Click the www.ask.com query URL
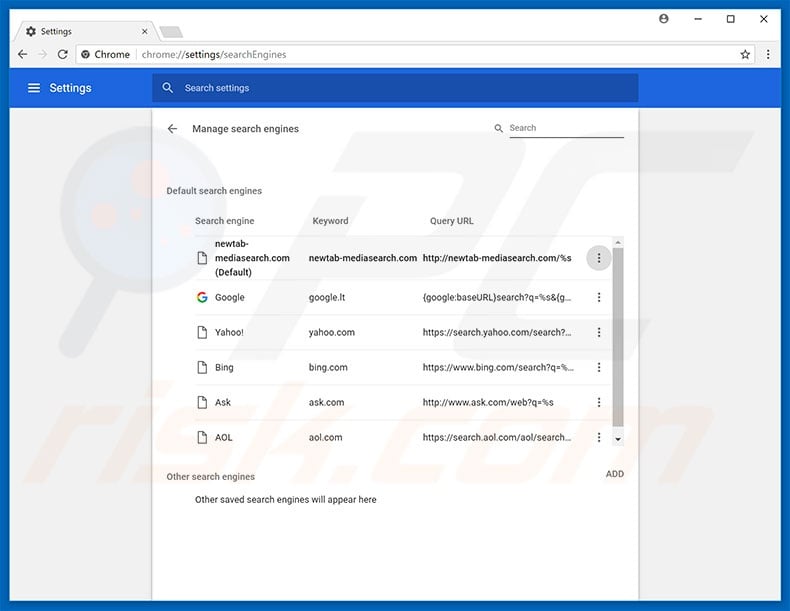The image size is (790, 611). [x=488, y=402]
